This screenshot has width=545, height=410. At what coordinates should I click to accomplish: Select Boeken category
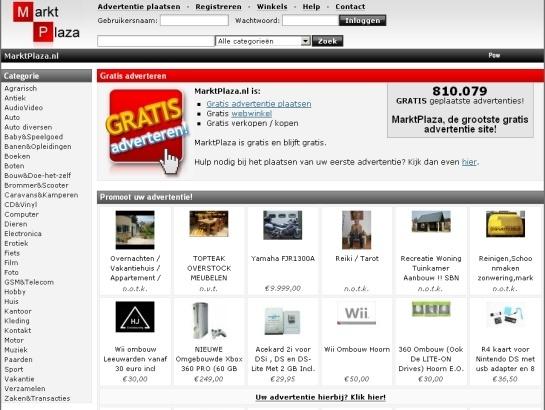[17, 156]
